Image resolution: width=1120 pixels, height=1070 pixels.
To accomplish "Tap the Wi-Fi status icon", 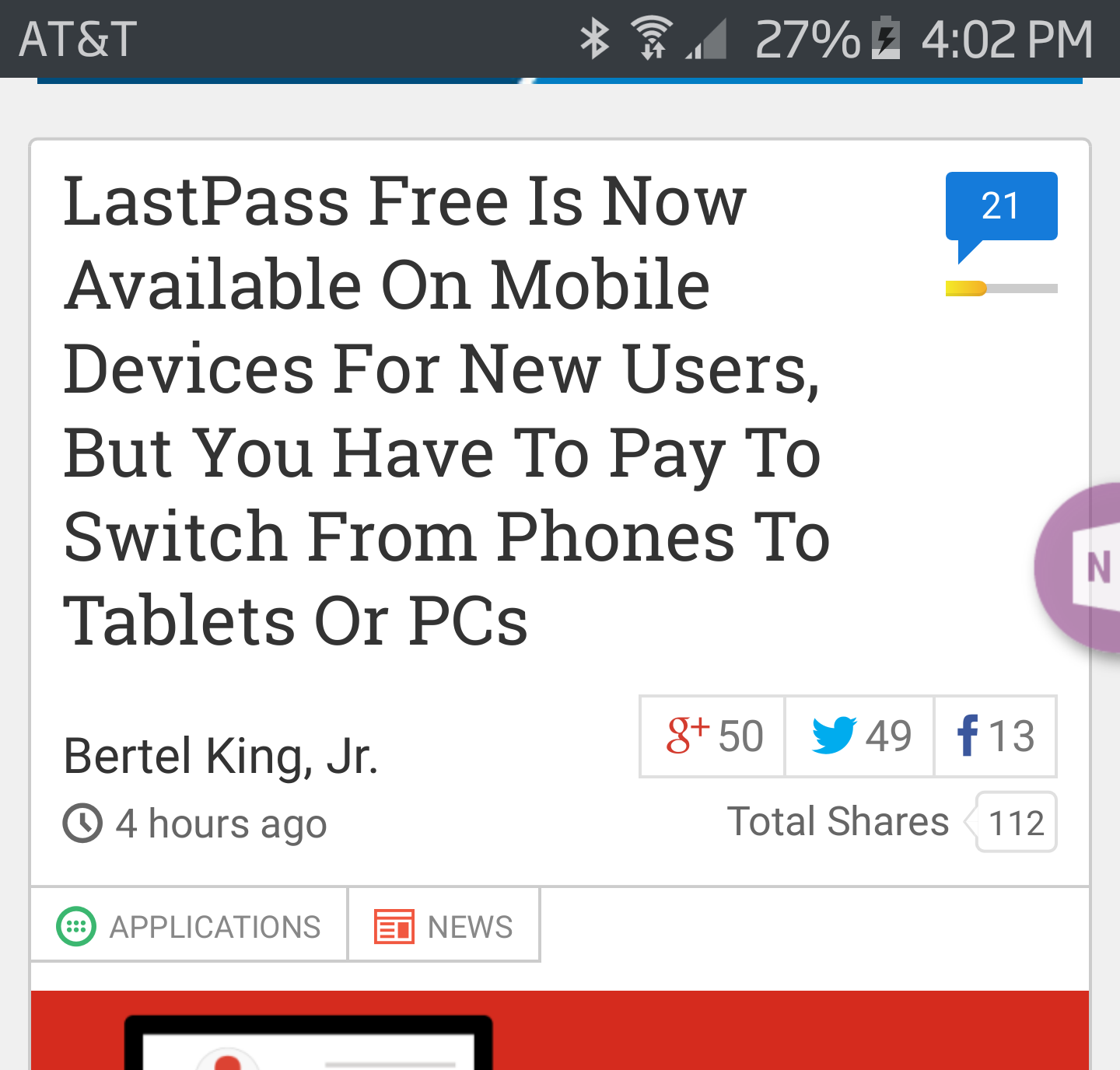I will tap(652, 39).
